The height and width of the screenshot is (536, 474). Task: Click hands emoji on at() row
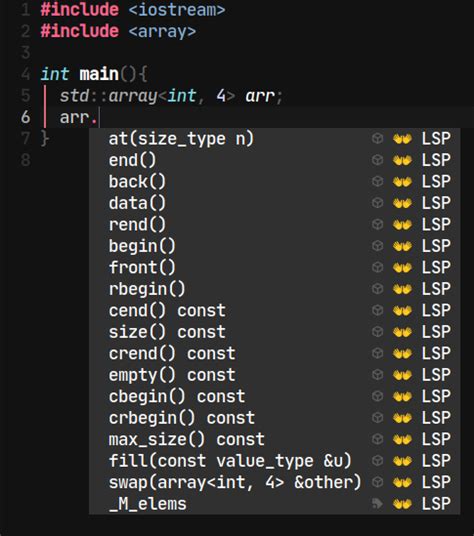coord(402,139)
